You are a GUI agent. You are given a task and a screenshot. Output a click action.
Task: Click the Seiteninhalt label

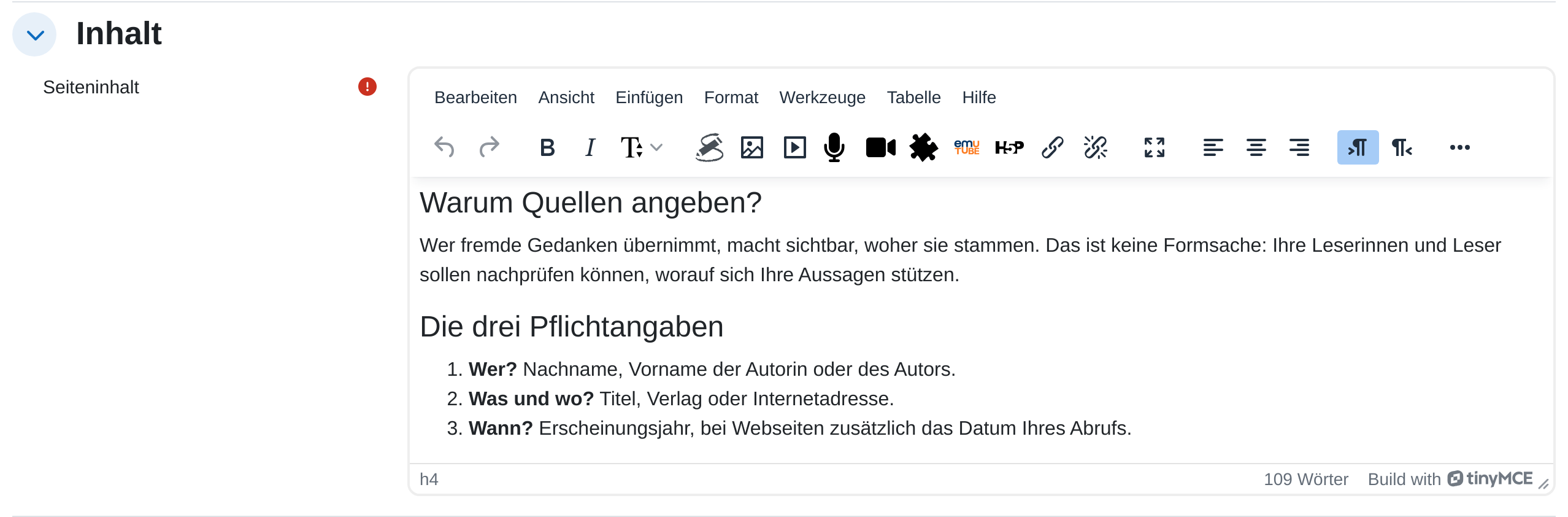click(91, 87)
